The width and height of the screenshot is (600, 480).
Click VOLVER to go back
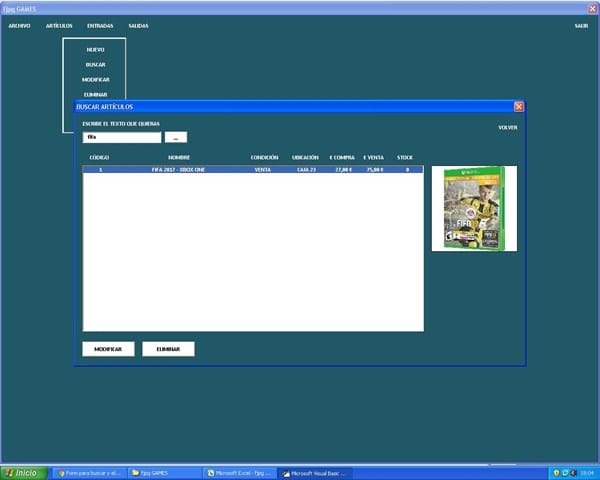(507, 128)
